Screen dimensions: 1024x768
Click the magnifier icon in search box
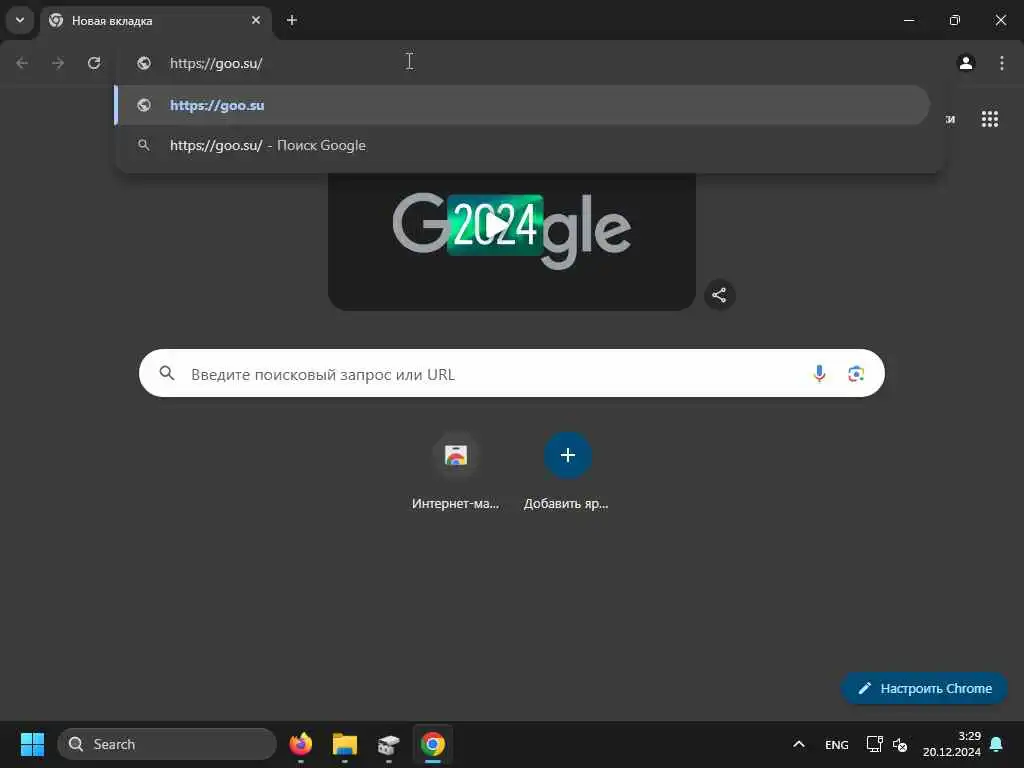(167, 373)
